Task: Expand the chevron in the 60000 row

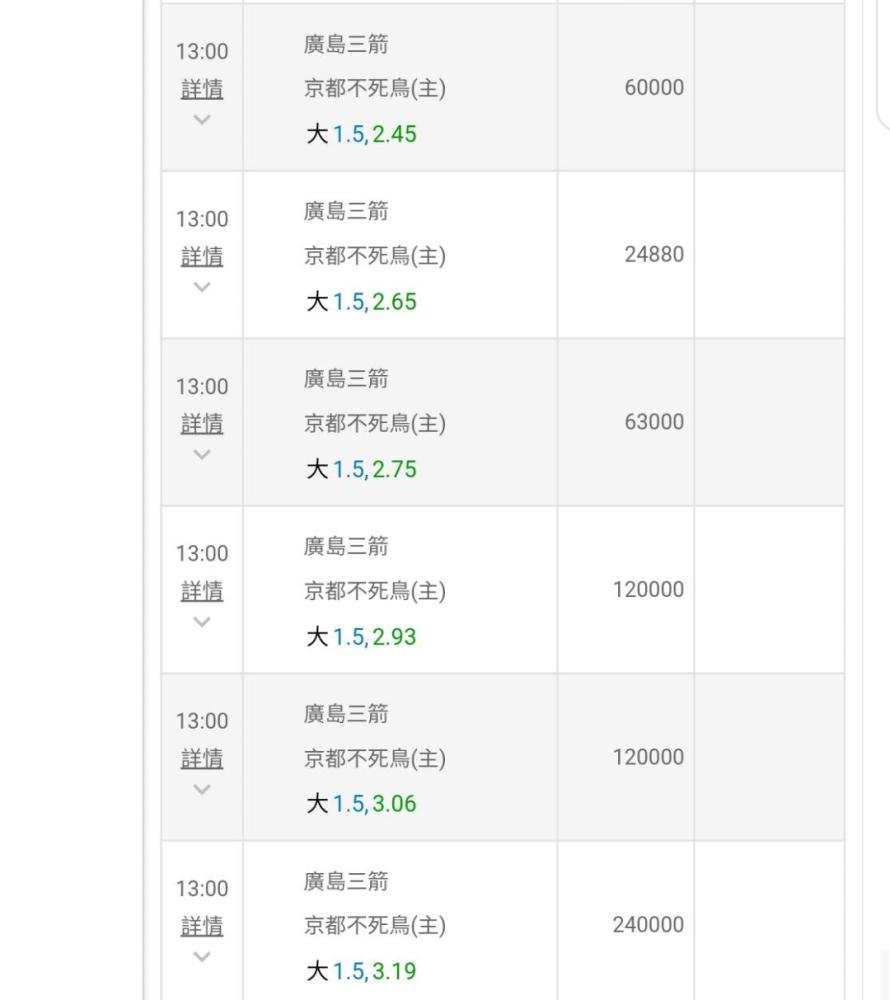Action: tap(202, 120)
